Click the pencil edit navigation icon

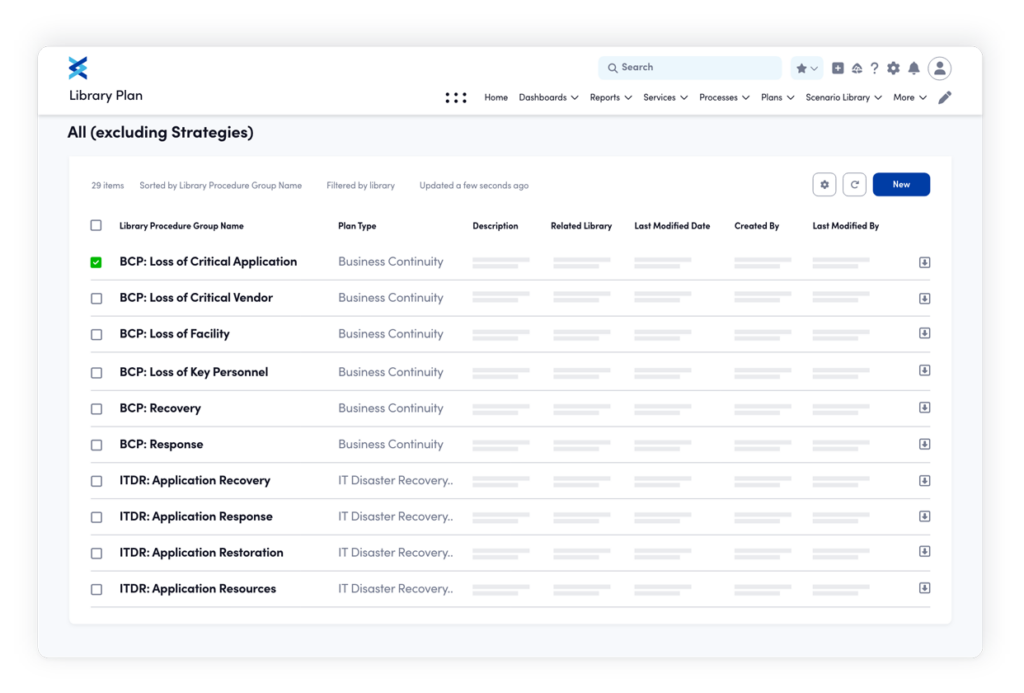point(944,98)
